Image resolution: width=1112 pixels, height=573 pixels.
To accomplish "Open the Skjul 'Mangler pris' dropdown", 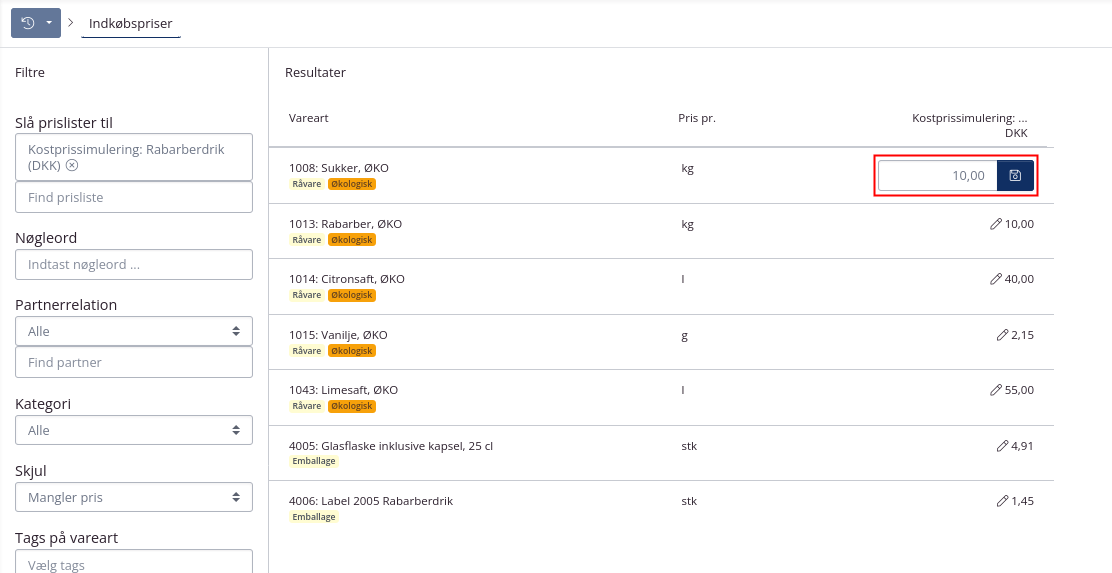I will 133,497.
